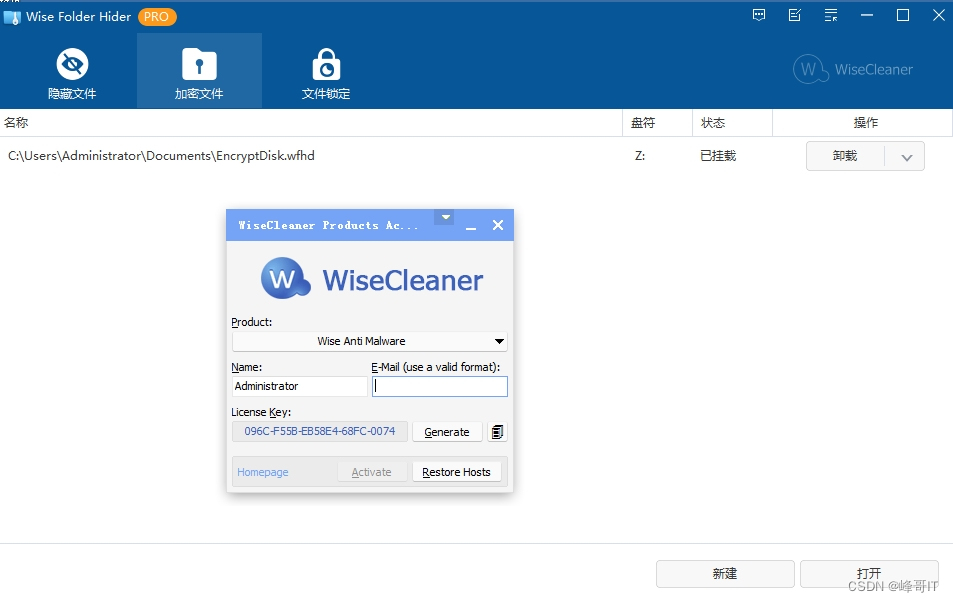Click the 卸载 (unmount) button for EncryptDisk.wfhd

coord(845,156)
